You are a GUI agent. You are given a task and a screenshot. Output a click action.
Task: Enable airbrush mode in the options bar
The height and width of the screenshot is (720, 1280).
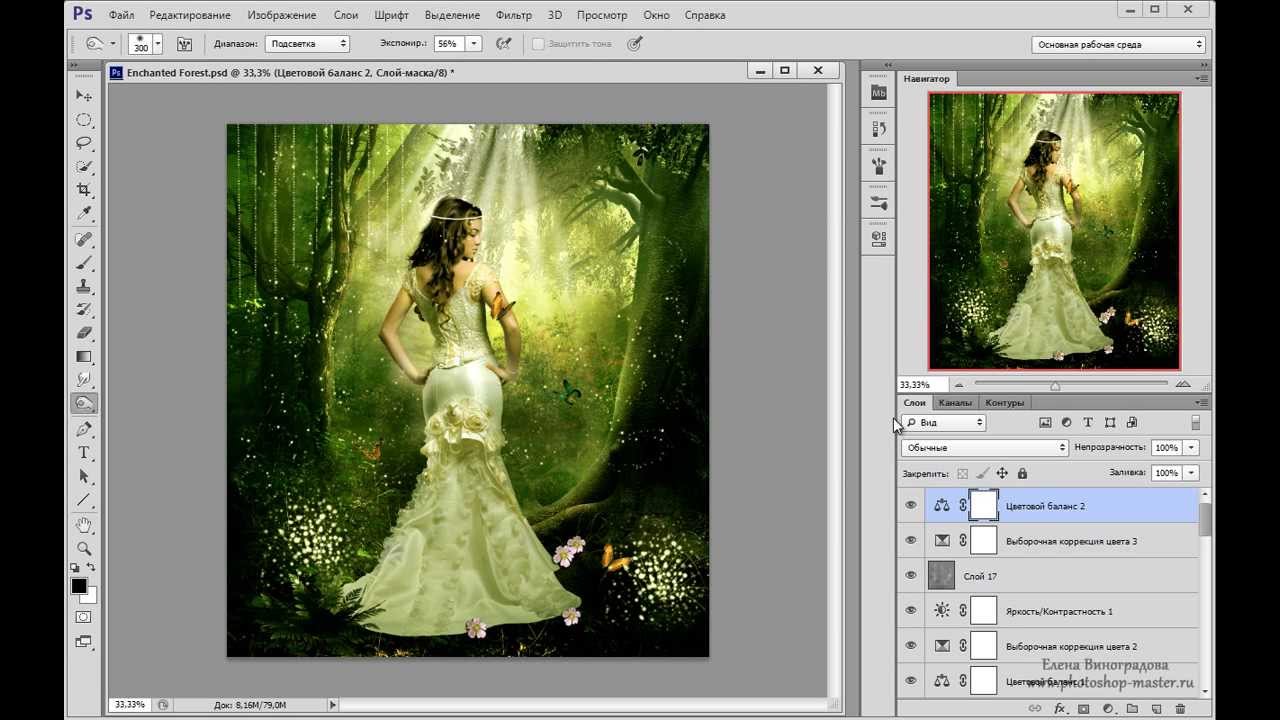(504, 44)
